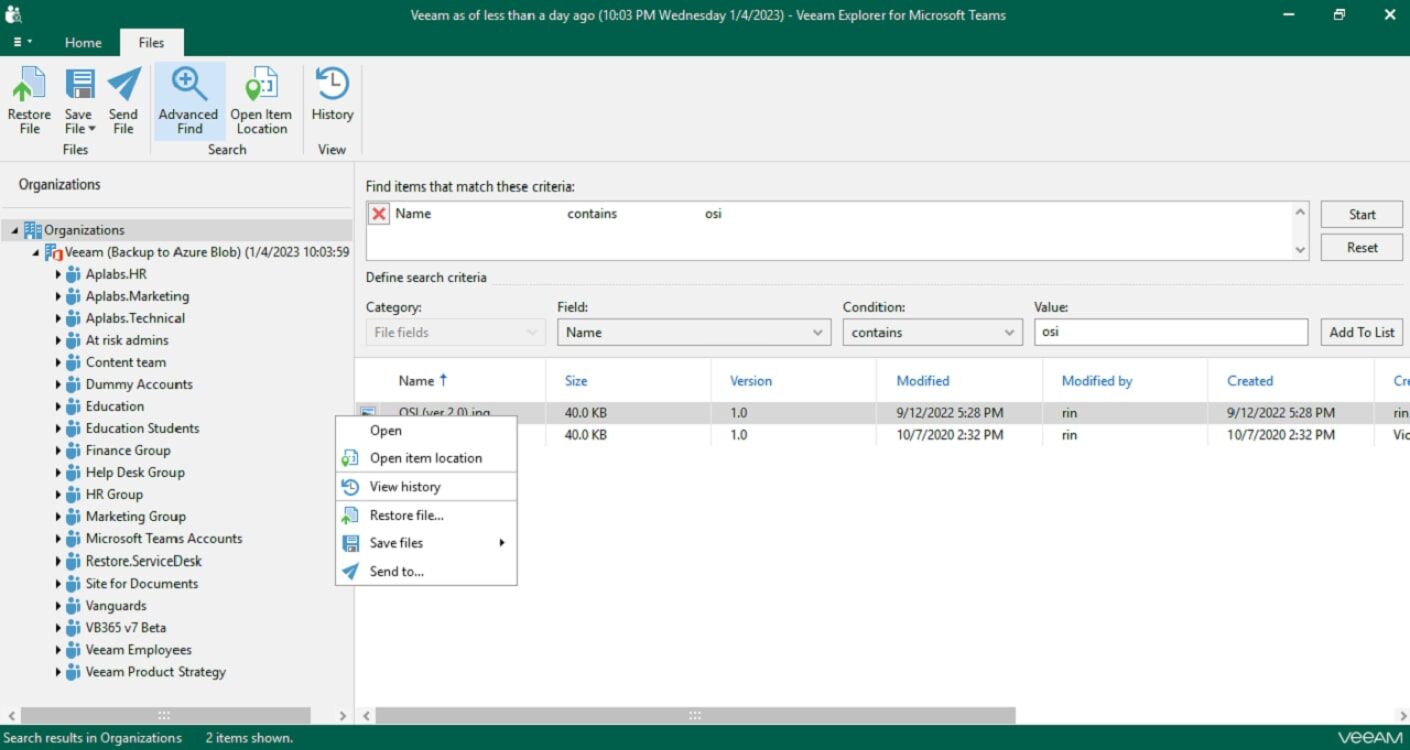Screen dimensions: 1410x750
Task: Select the HR Group team icon
Action: pos(73,494)
